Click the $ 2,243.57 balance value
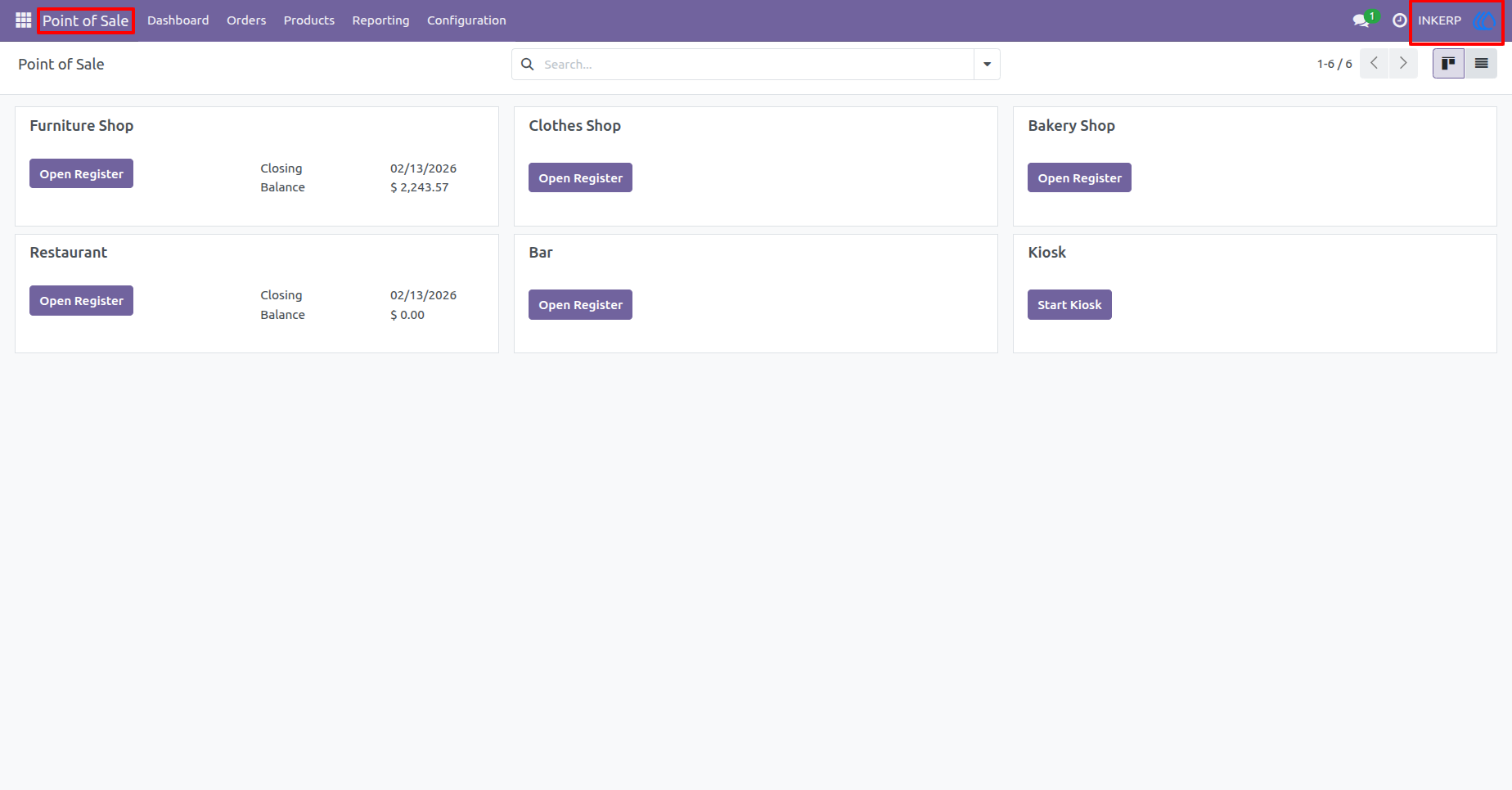This screenshot has height=790, width=1512. pos(420,187)
